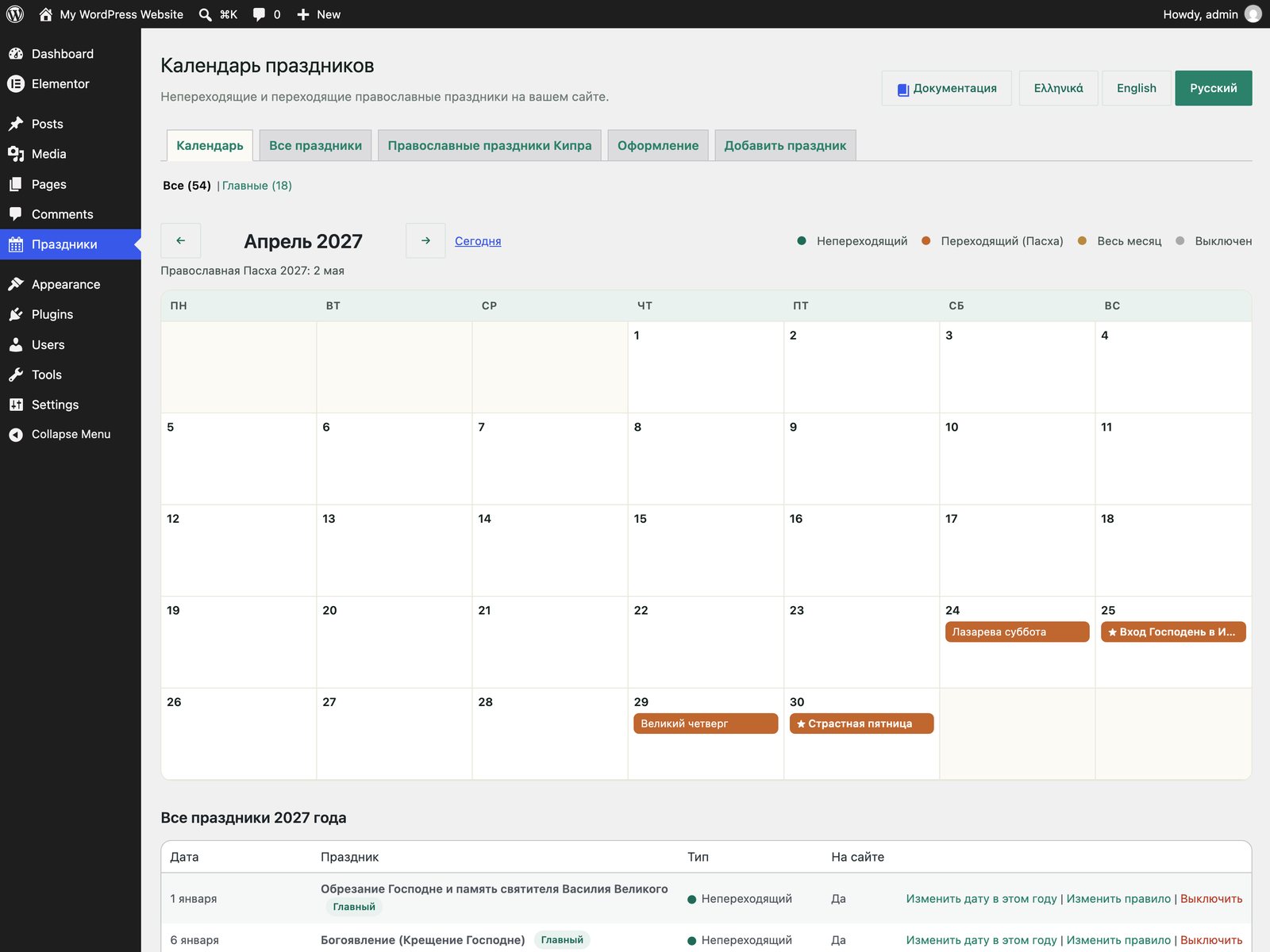This screenshot has width=1270, height=952.
Task: Click the WordPress logo icon
Action: (15, 14)
